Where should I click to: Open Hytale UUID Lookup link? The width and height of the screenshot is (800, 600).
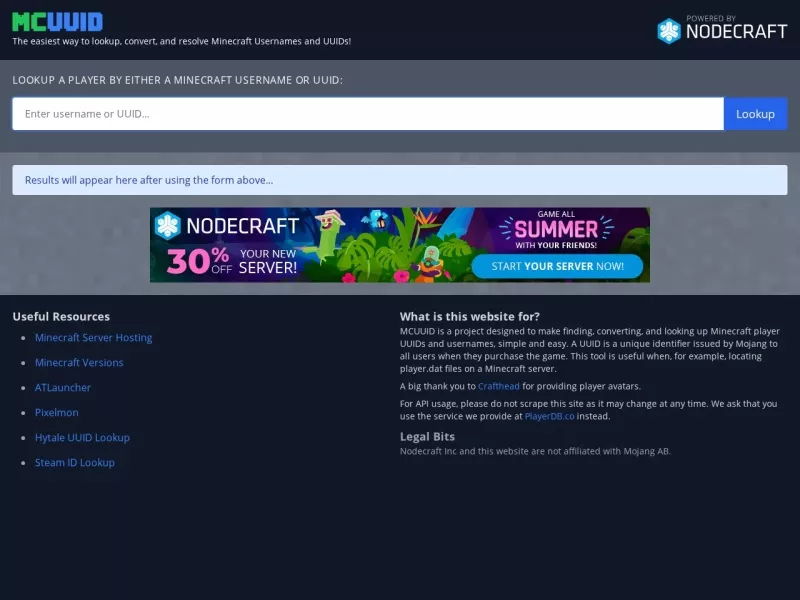pos(82,438)
